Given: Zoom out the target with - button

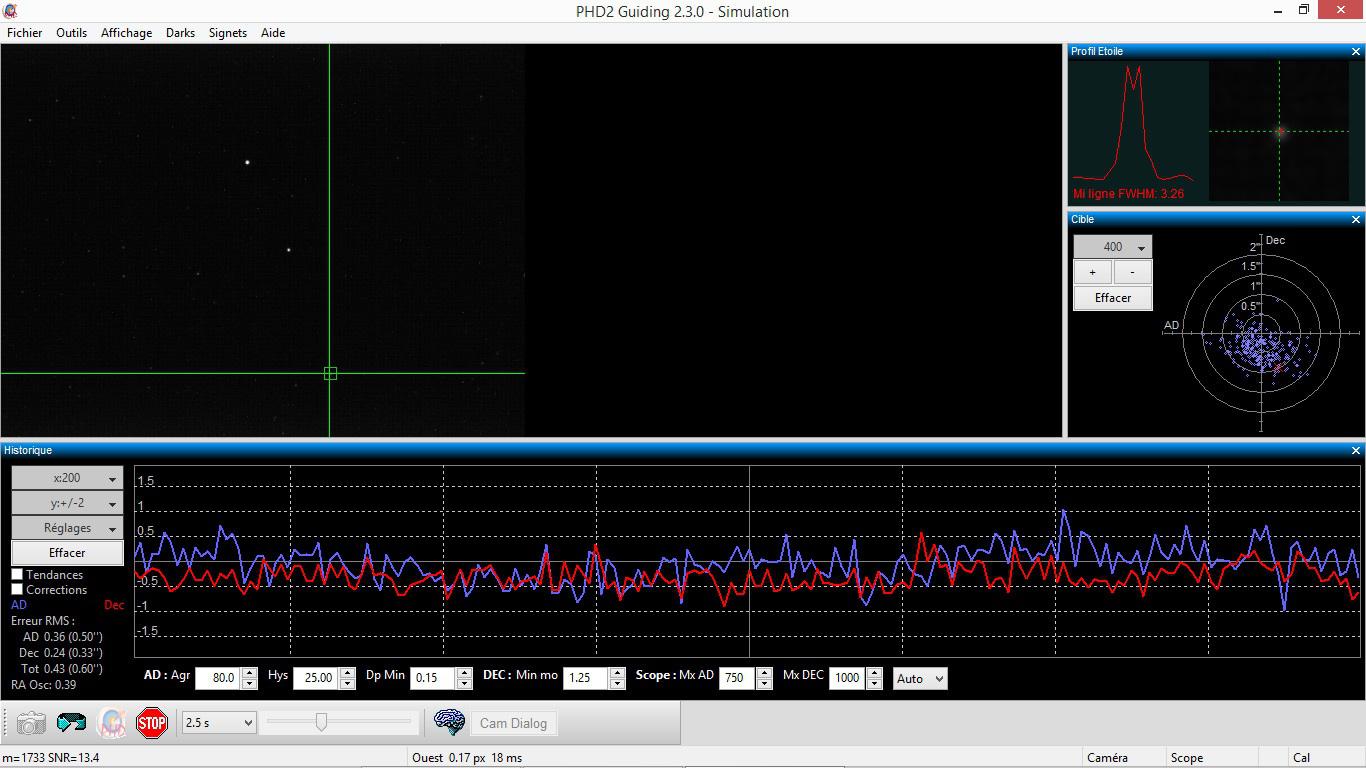Looking at the screenshot, I should (x=1132, y=272).
